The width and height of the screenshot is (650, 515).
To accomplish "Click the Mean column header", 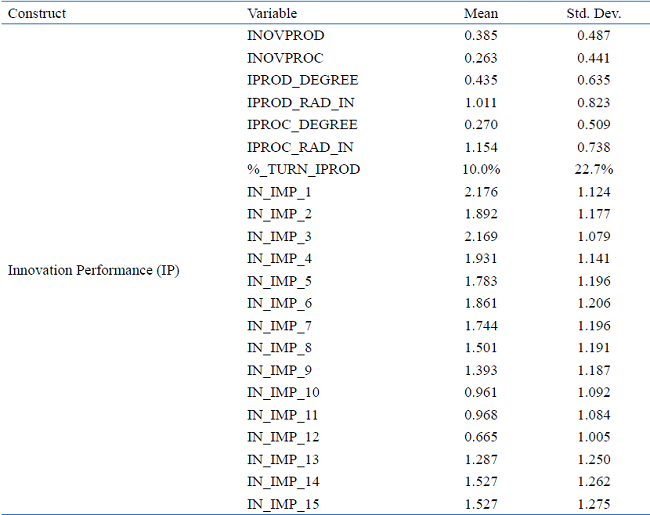I will [x=481, y=13].
